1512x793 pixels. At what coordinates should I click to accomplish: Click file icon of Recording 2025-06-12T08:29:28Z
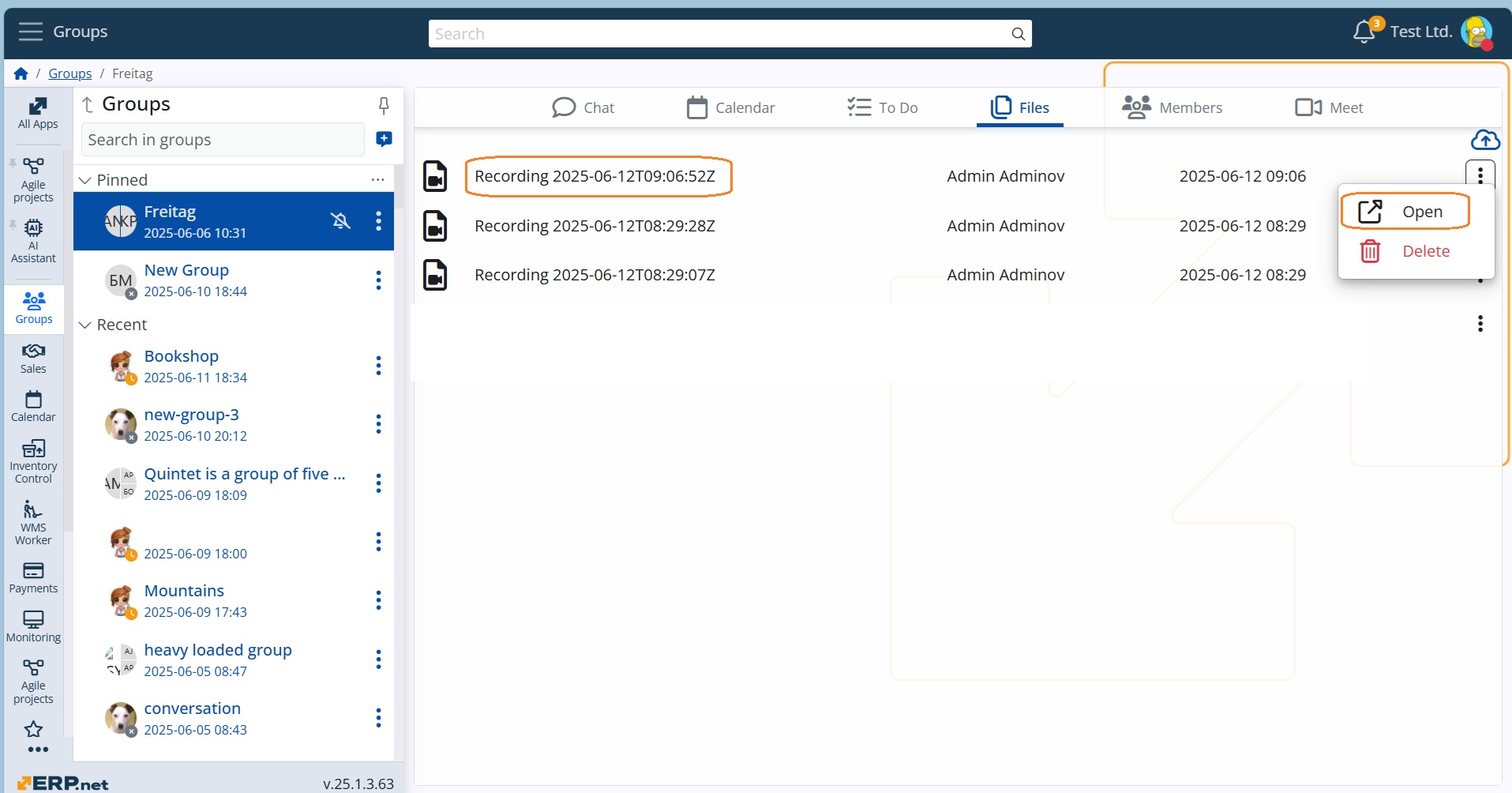tap(435, 226)
